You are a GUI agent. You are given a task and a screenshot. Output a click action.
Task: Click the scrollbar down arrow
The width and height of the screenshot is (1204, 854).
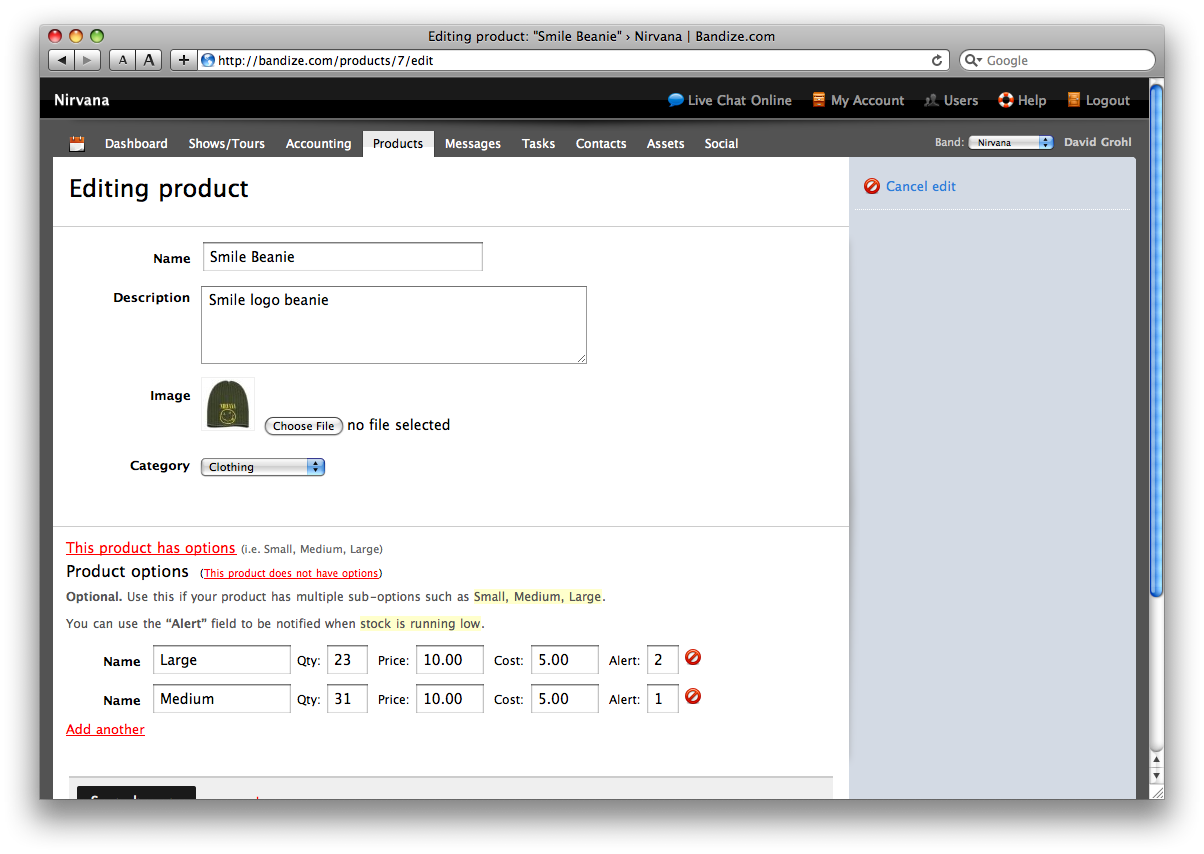1157,776
